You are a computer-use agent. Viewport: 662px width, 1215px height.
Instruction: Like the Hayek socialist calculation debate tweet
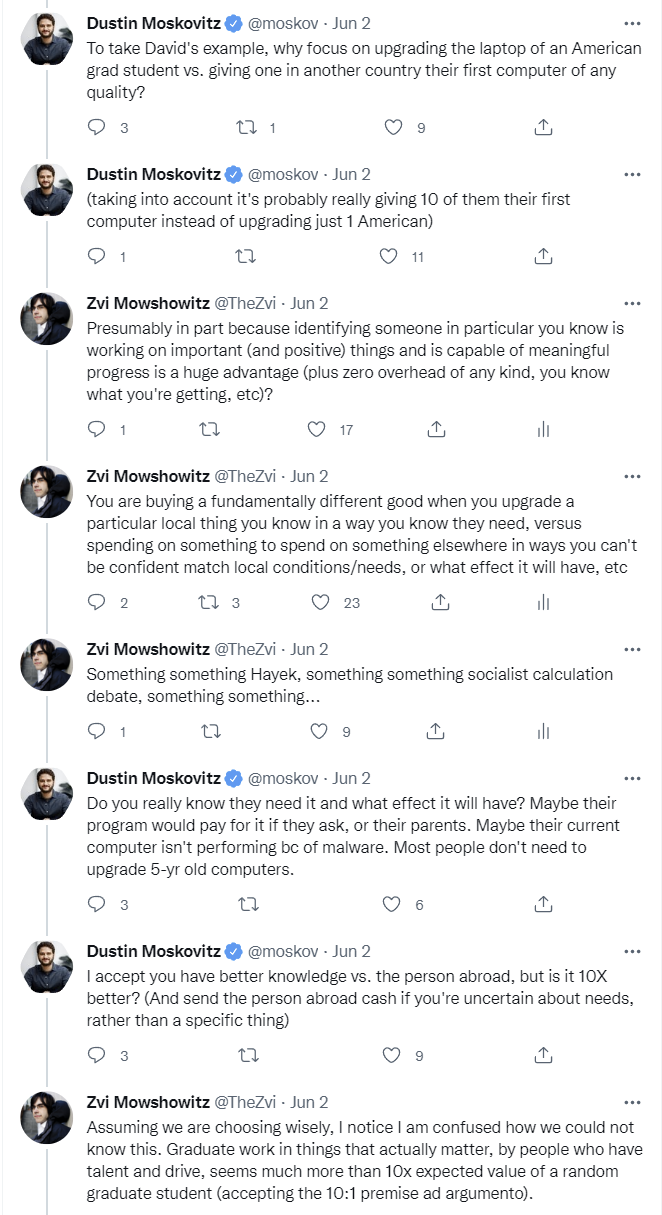pyautogui.click(x=319, y=731)
